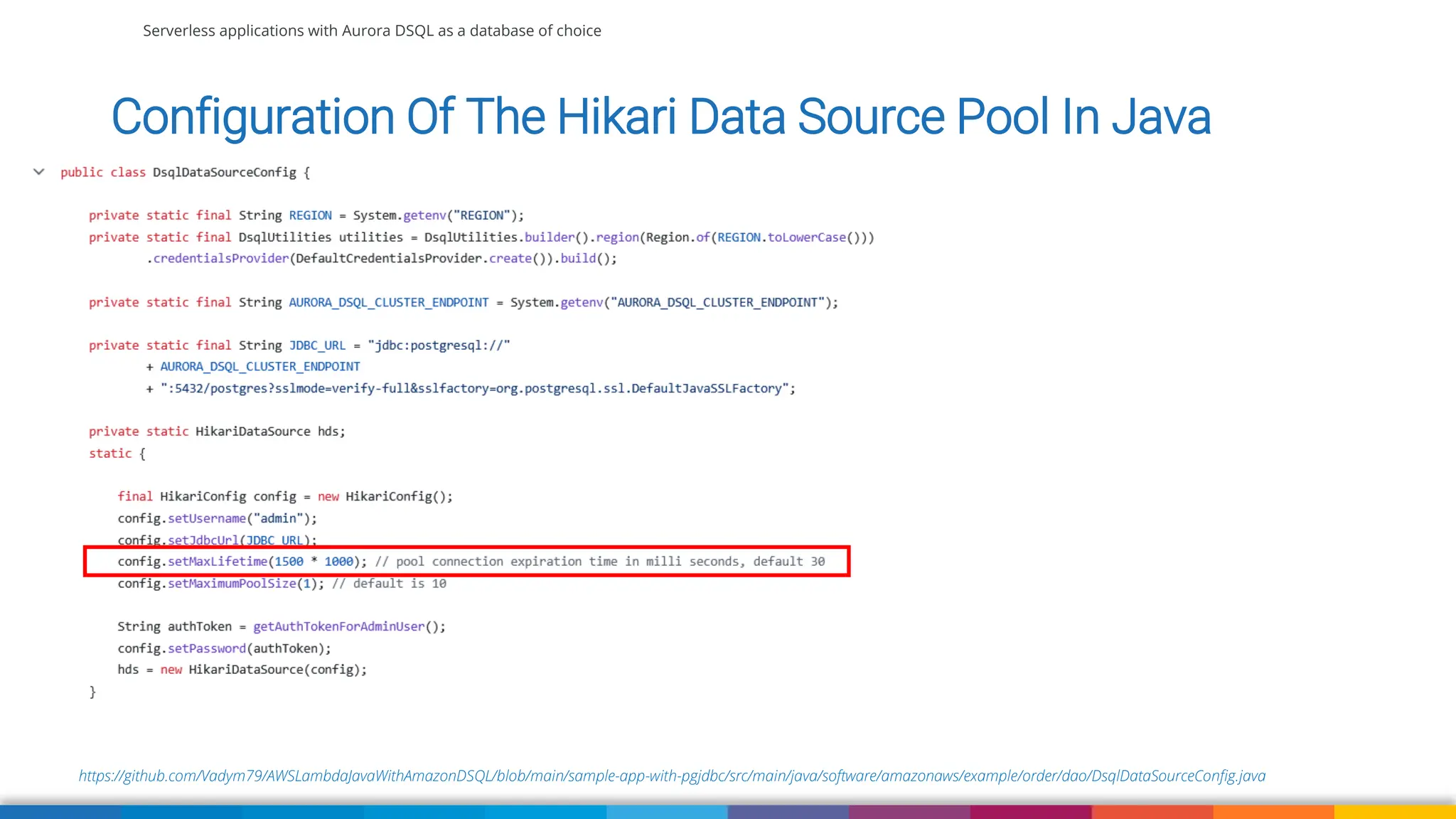Click the header text 'Serverless applications with Aurora DSQL'

[x=372, y=31]
